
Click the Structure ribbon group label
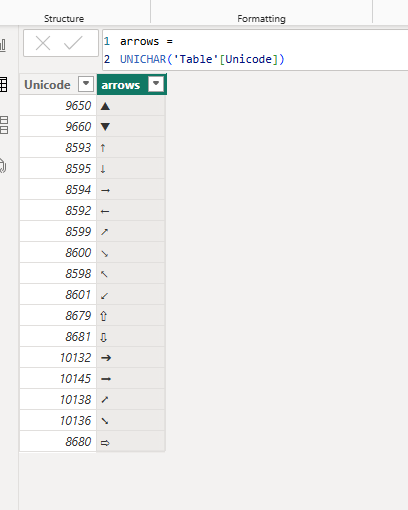64,19
